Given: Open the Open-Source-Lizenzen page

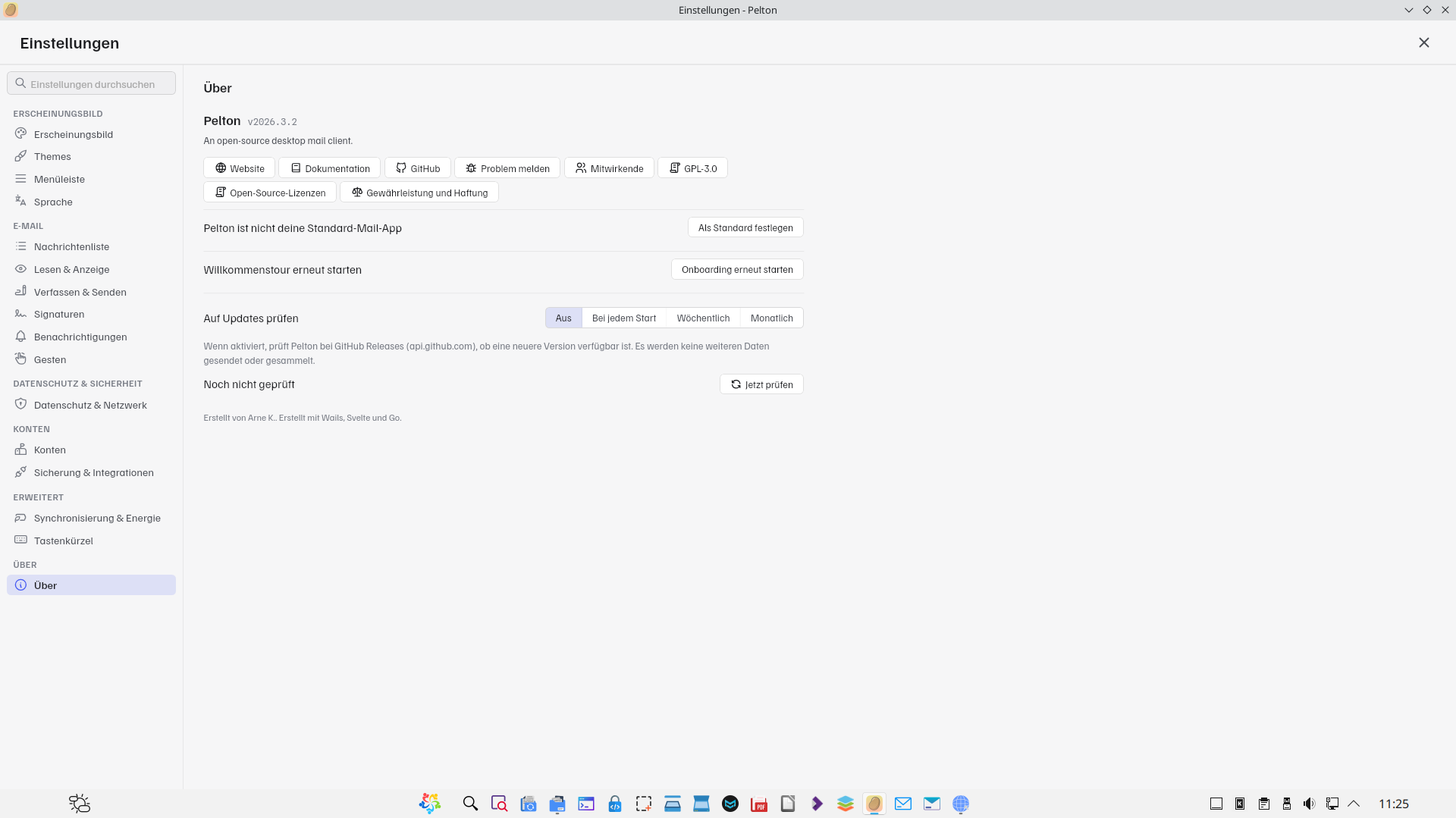Looking at the screenshot, I should point(270,193).
